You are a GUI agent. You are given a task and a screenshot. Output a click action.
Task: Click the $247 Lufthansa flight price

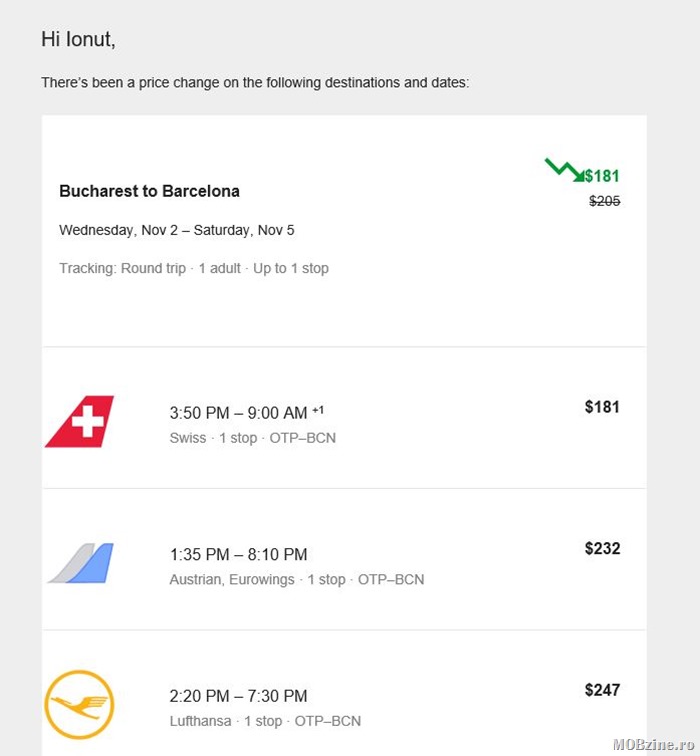point(603,690)
